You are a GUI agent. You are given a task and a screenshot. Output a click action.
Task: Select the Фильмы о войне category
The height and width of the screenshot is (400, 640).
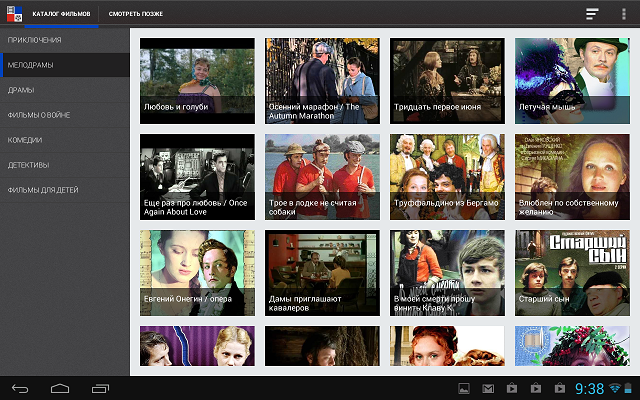click(65, 115)
